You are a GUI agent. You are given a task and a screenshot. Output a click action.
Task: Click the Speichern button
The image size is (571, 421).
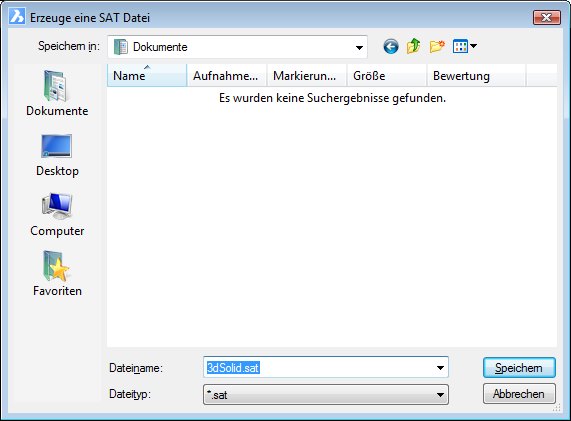click(x=519, y=368)
